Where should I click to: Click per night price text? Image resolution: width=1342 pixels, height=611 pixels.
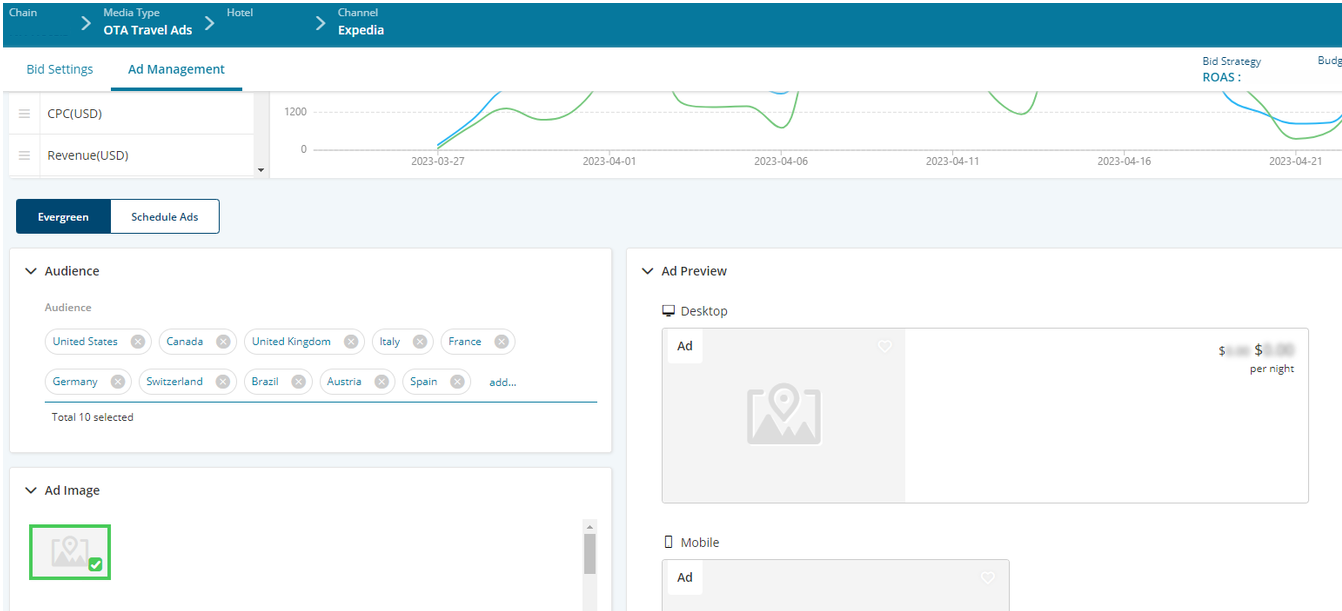point(1272,369)
